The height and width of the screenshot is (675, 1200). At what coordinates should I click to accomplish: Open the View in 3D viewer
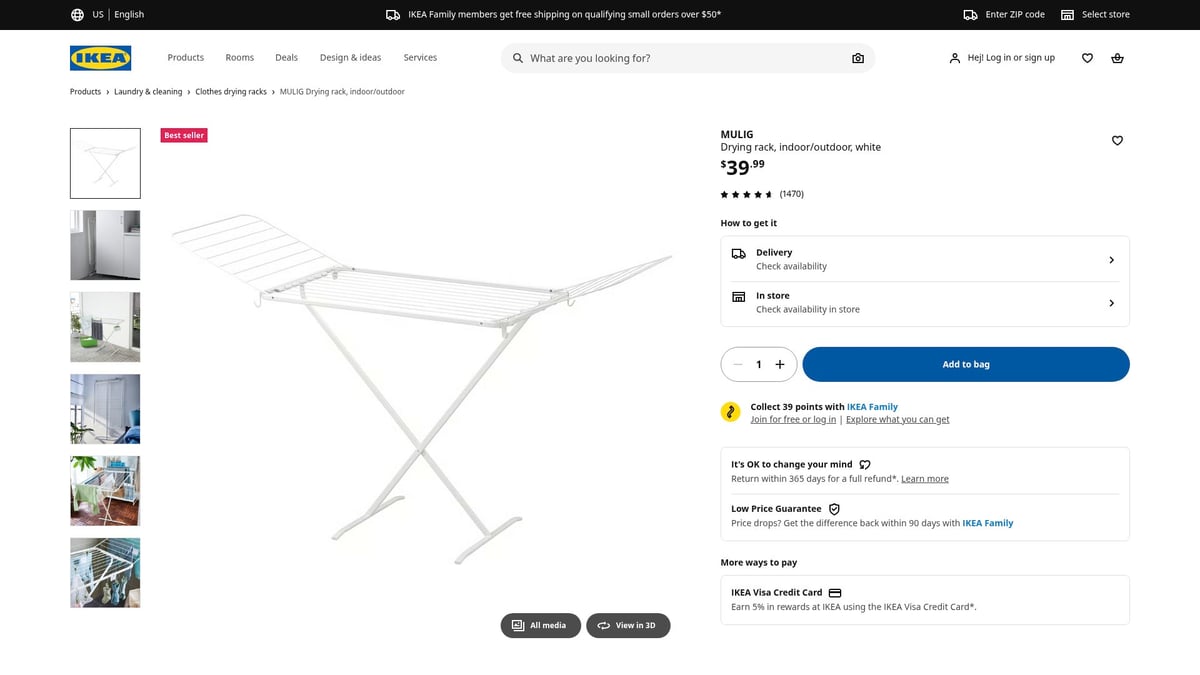coord(628,625)
